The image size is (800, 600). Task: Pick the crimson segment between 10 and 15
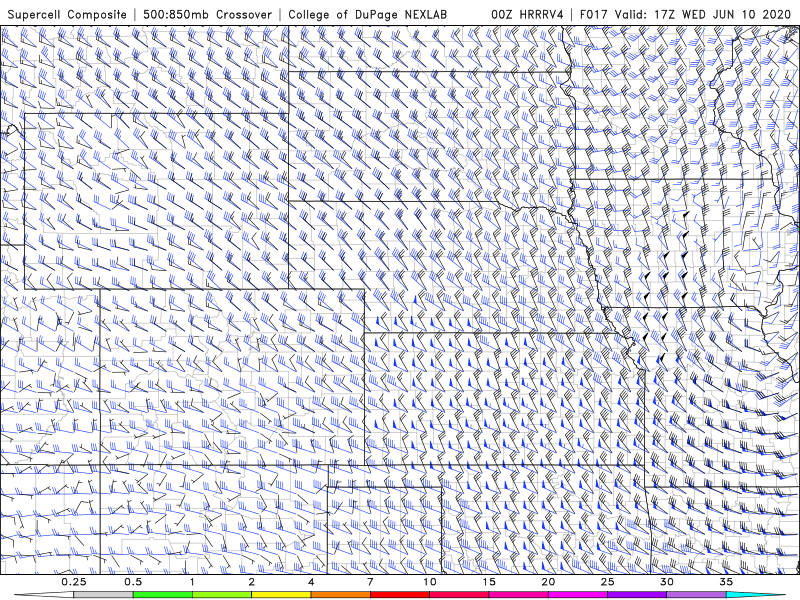(459, 595)
